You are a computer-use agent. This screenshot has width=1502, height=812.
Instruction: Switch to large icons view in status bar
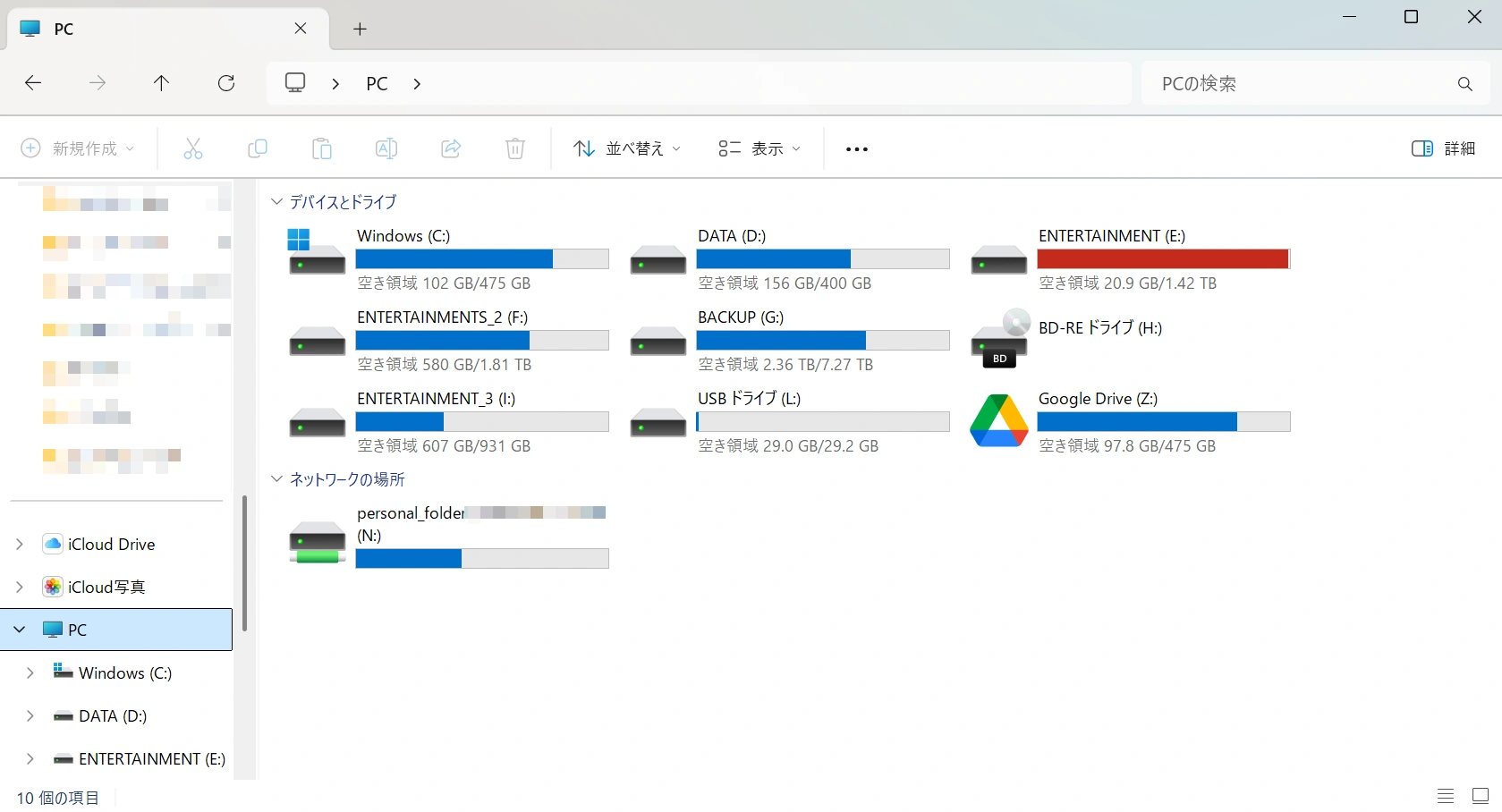[x=1481, y=796]
